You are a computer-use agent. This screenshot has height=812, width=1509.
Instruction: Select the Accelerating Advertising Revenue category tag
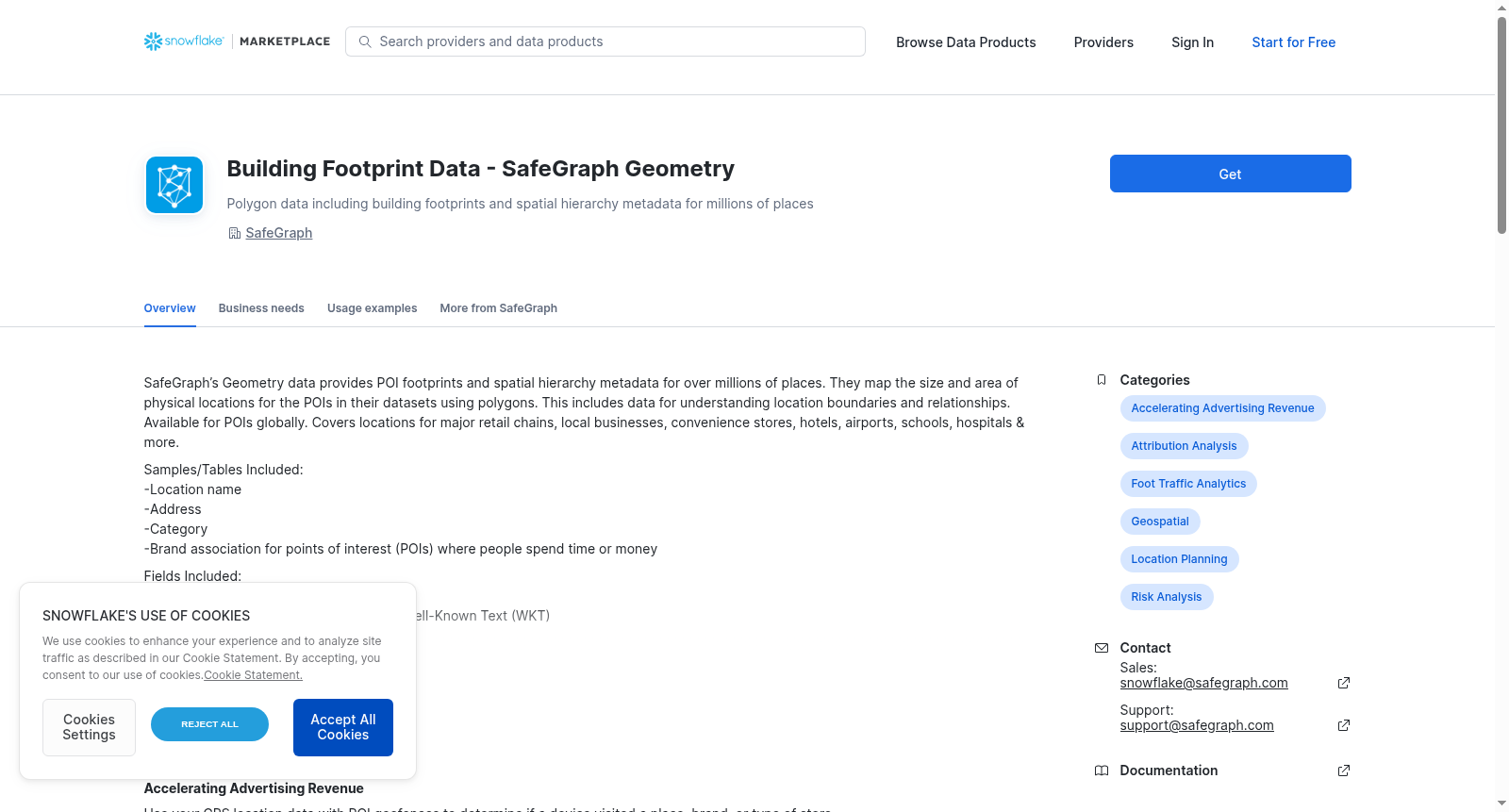coord(1222,408)
